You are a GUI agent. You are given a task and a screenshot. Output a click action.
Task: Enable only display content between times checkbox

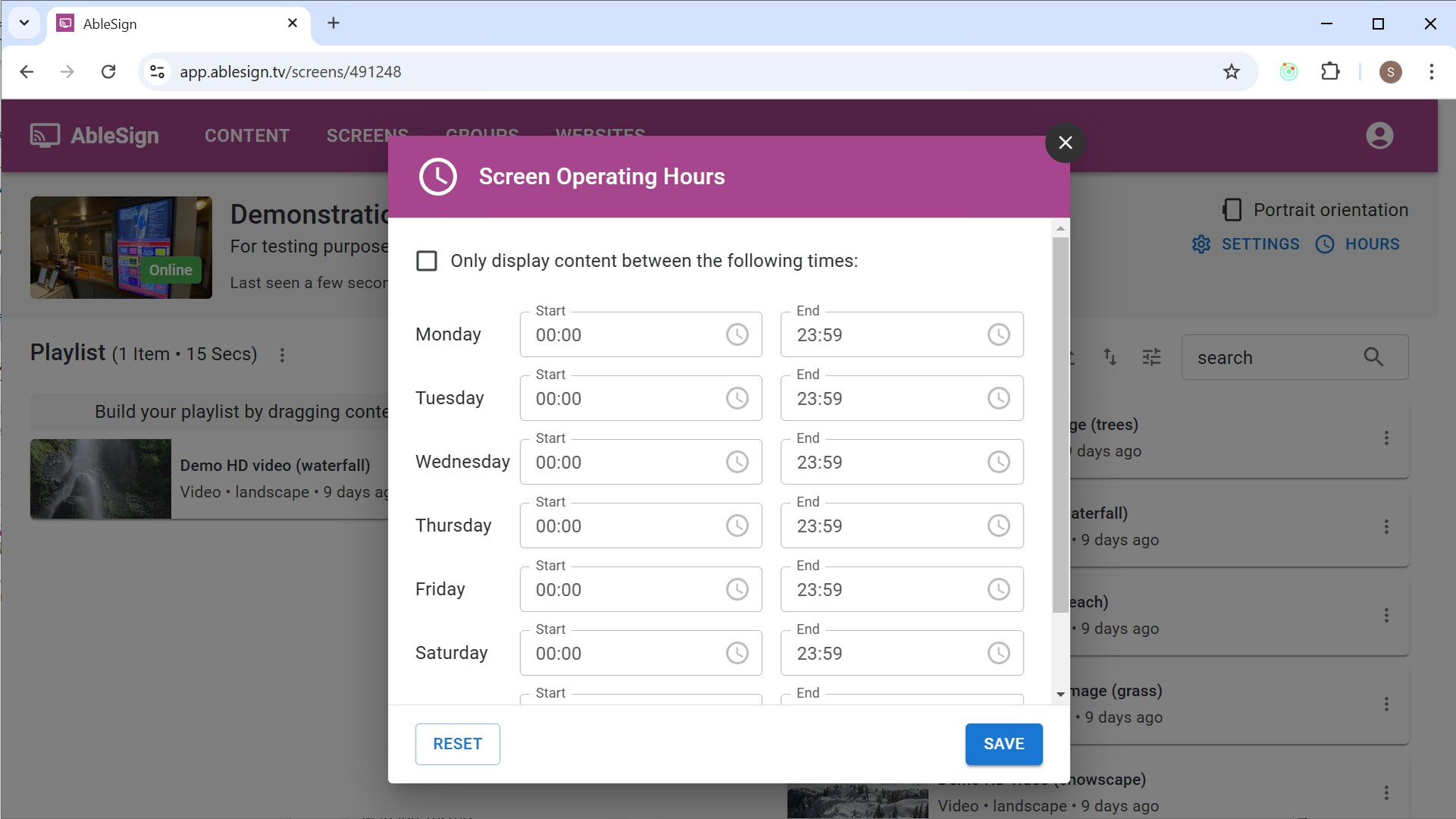(x=427, y=260)
